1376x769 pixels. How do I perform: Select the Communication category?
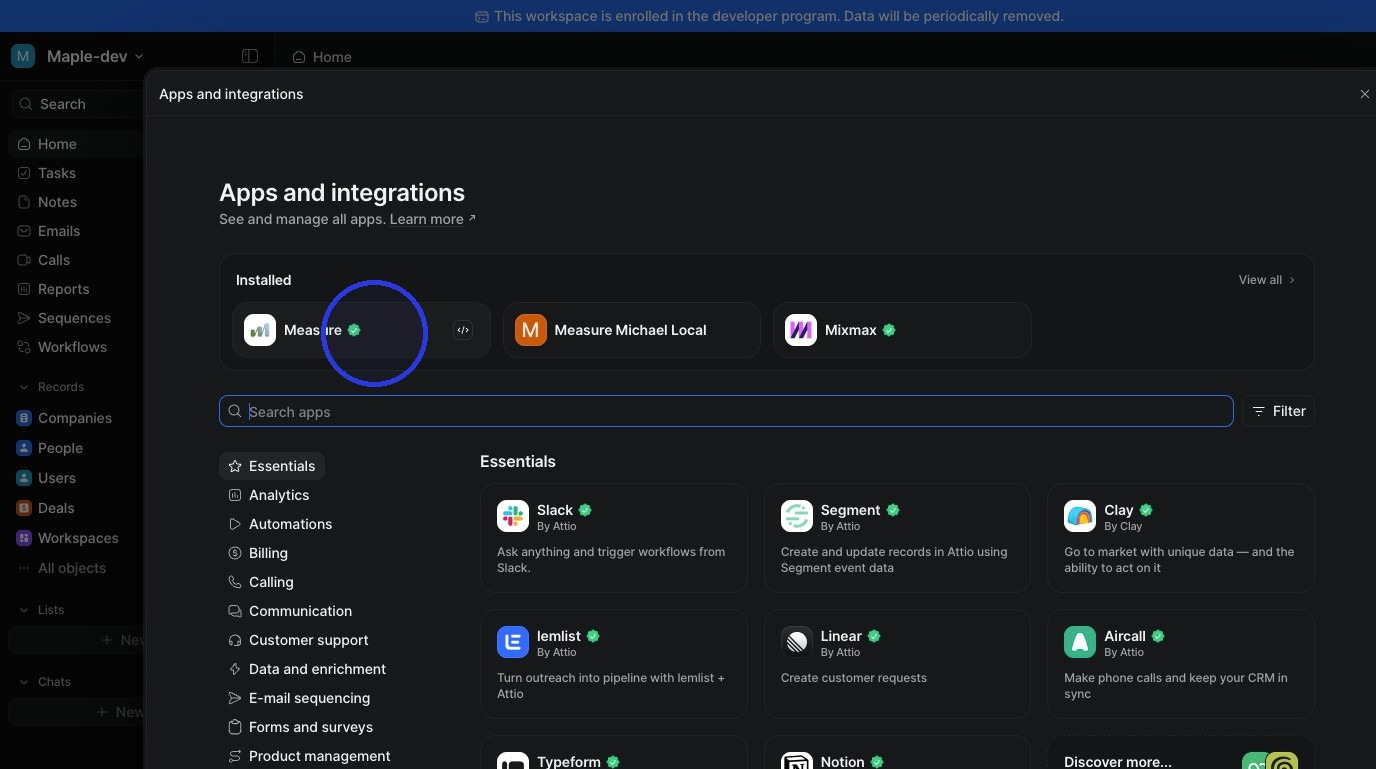290,611
